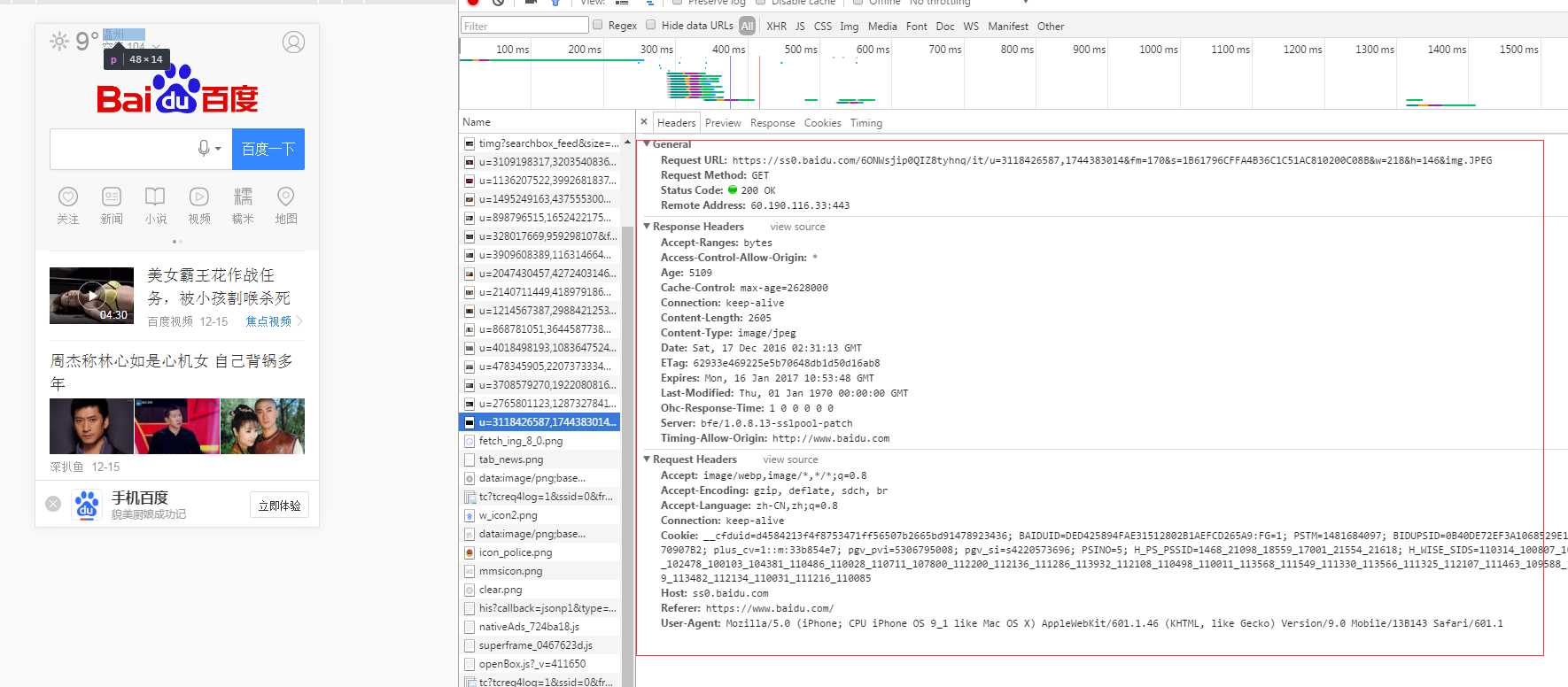Open the 地图 map pin icon
Image resolution: width=1568 pixels, height=687 pixels.
tap(286, 197)
